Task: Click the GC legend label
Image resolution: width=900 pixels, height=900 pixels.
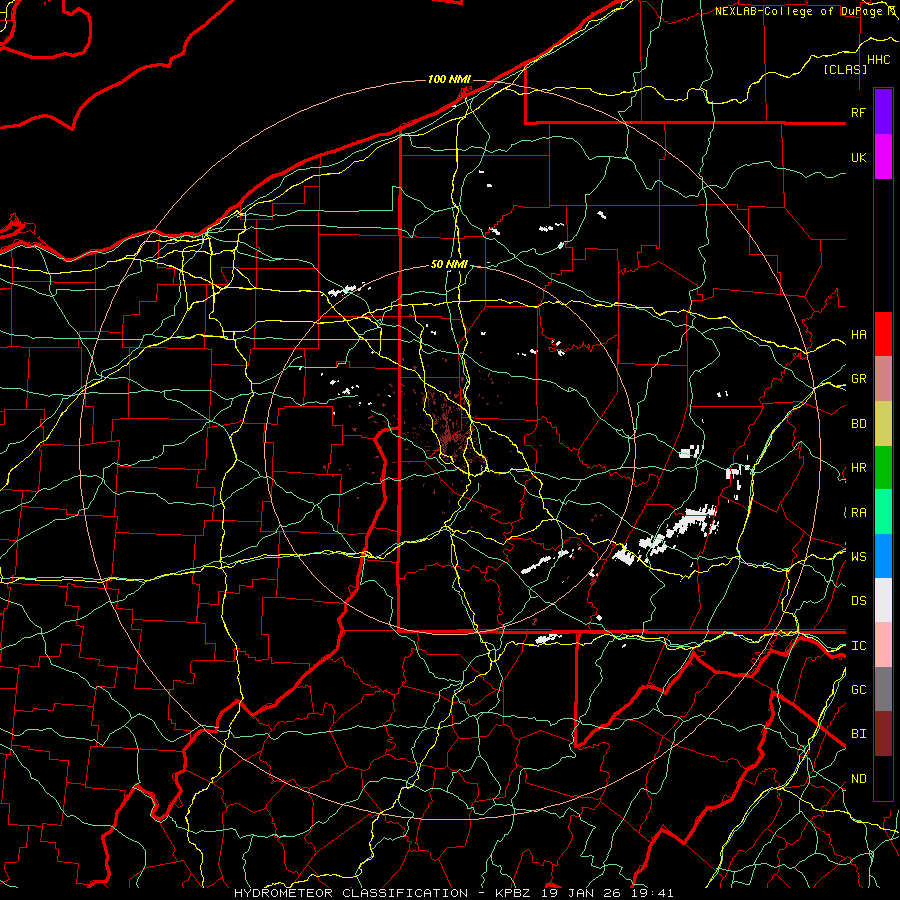Action: coord(858,690)
